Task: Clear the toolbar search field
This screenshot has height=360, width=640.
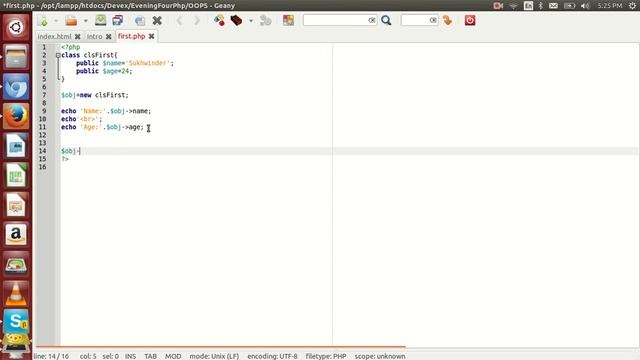Action: click(x=371, y=20)
